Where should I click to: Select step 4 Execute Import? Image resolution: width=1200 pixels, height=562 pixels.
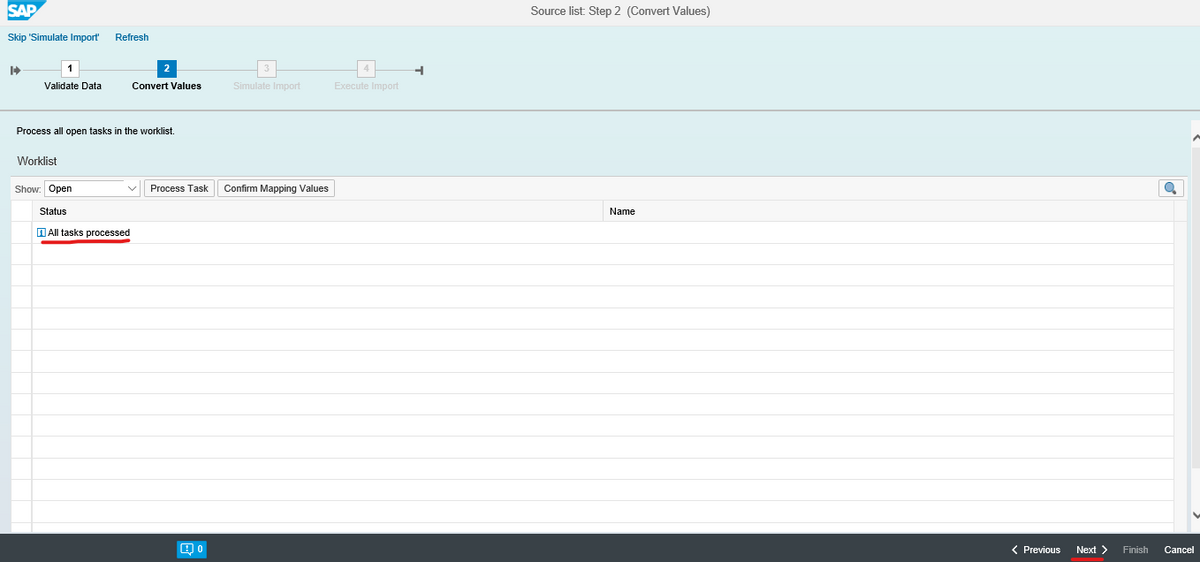coord(366,69)
